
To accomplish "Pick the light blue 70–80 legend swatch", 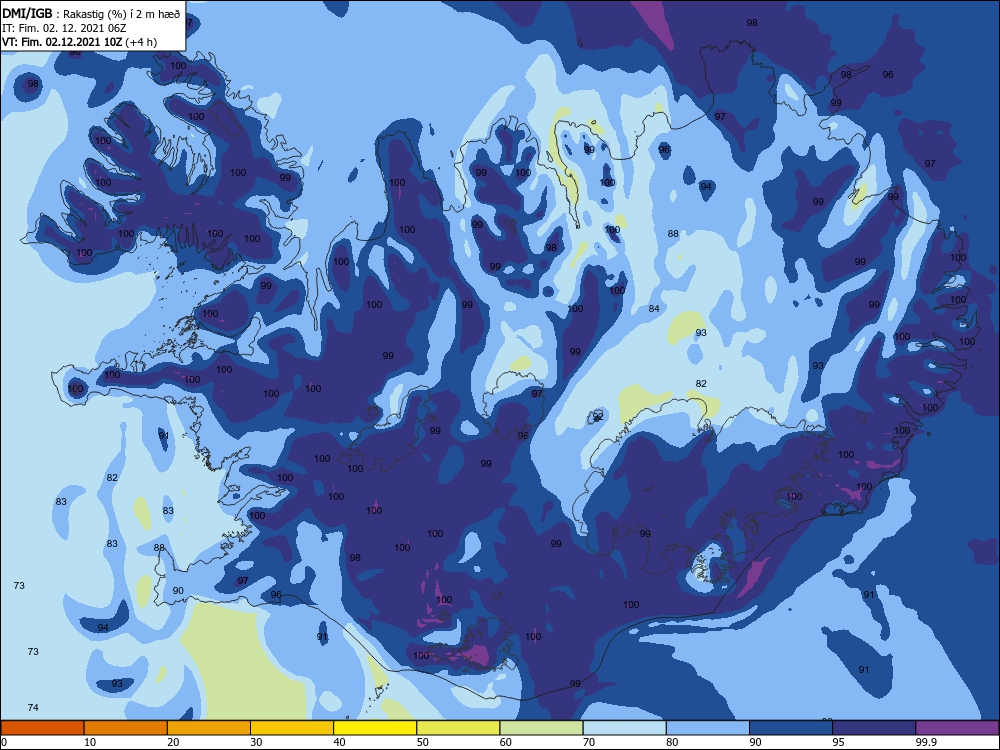I will (x=625, y=728).
